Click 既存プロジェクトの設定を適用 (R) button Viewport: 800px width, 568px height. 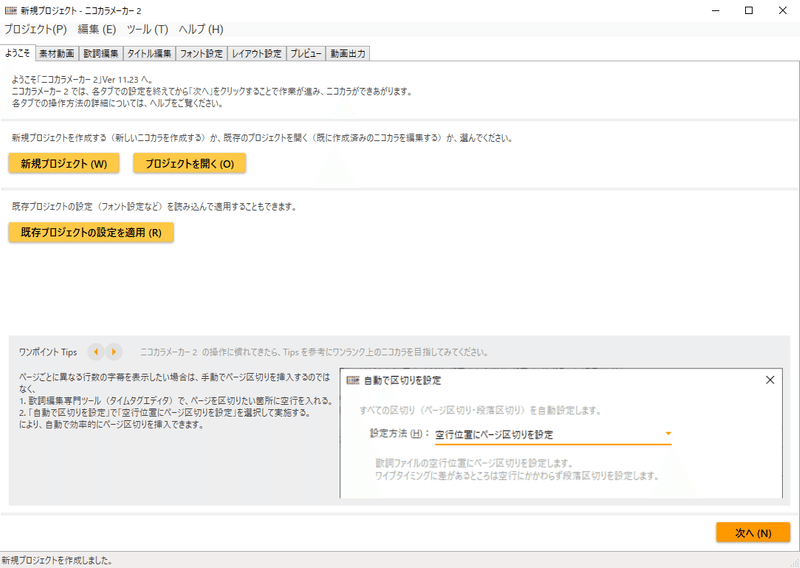click(x=91, y=232)
